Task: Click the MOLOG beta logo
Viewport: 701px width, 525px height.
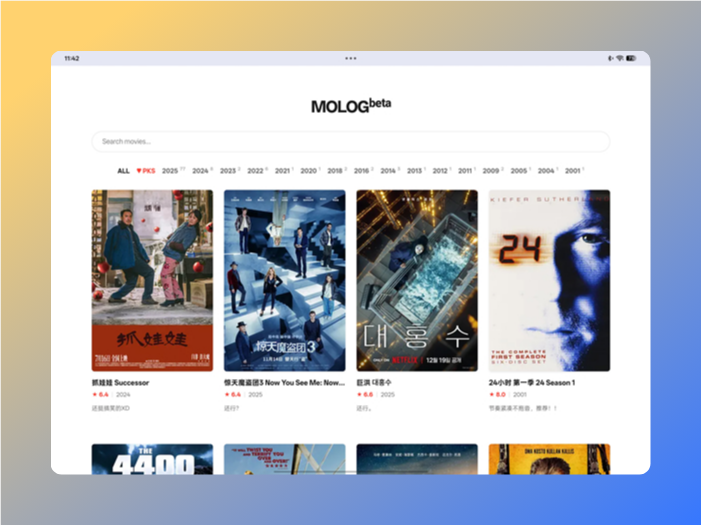Action: [x=350, y=106]
